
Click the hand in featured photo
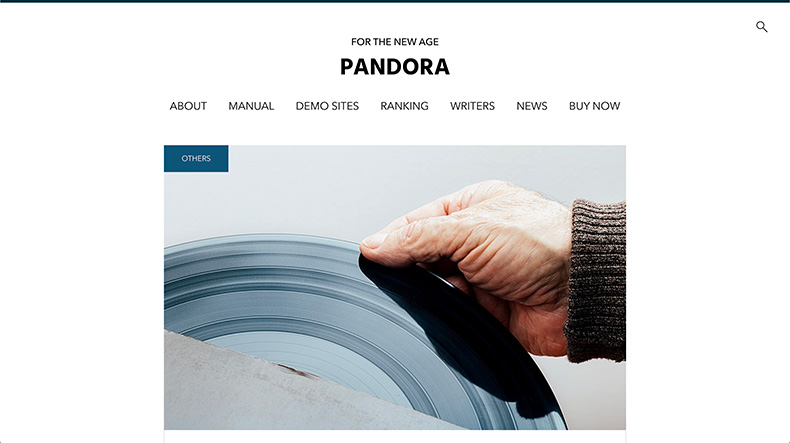479,262
